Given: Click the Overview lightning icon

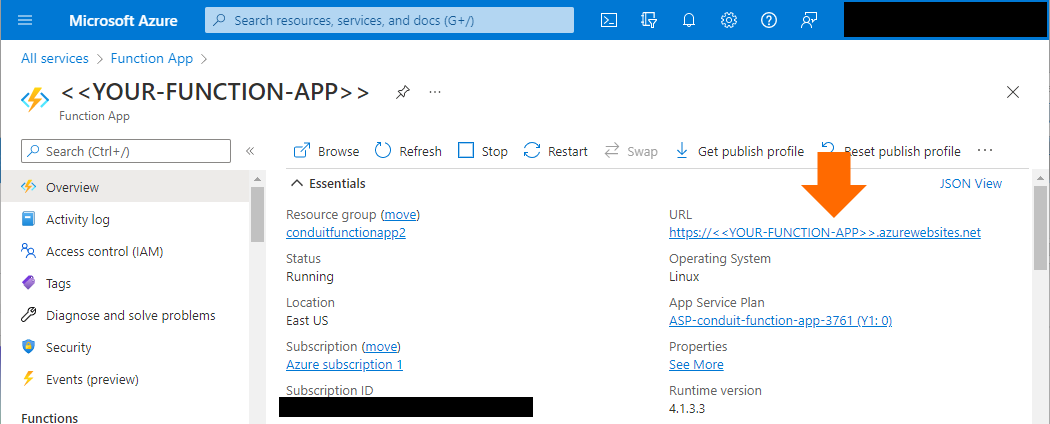Looking at the screenshot, I should (x=28, y=187).
